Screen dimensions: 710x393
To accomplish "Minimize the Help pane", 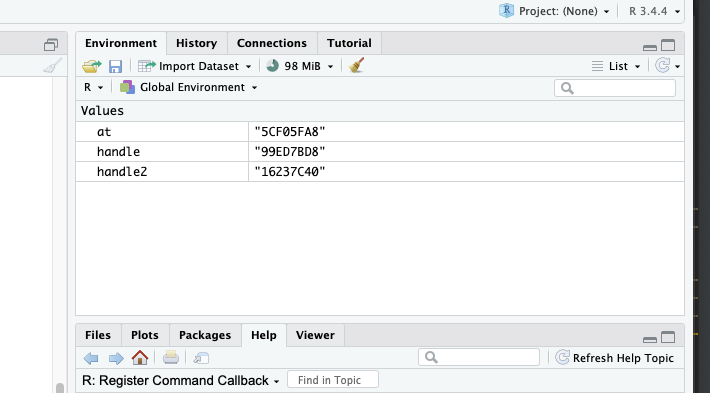I will pos(650,339).
